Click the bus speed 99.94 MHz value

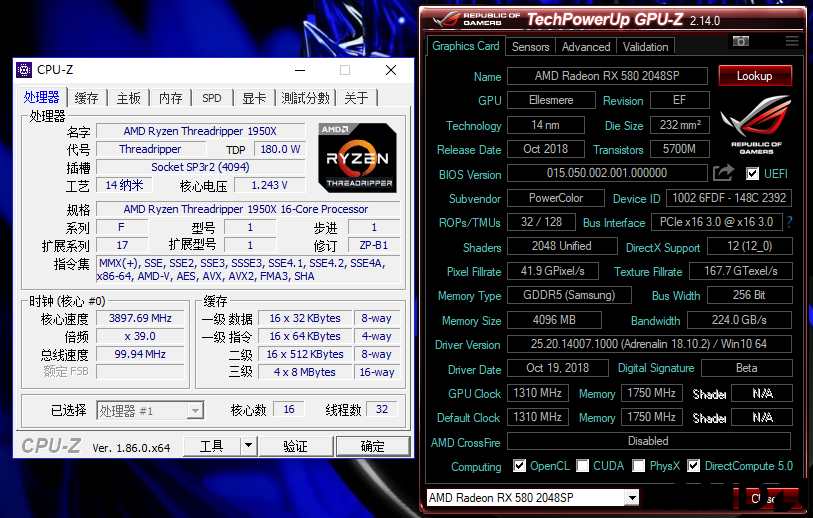click(x=140, y=354)
